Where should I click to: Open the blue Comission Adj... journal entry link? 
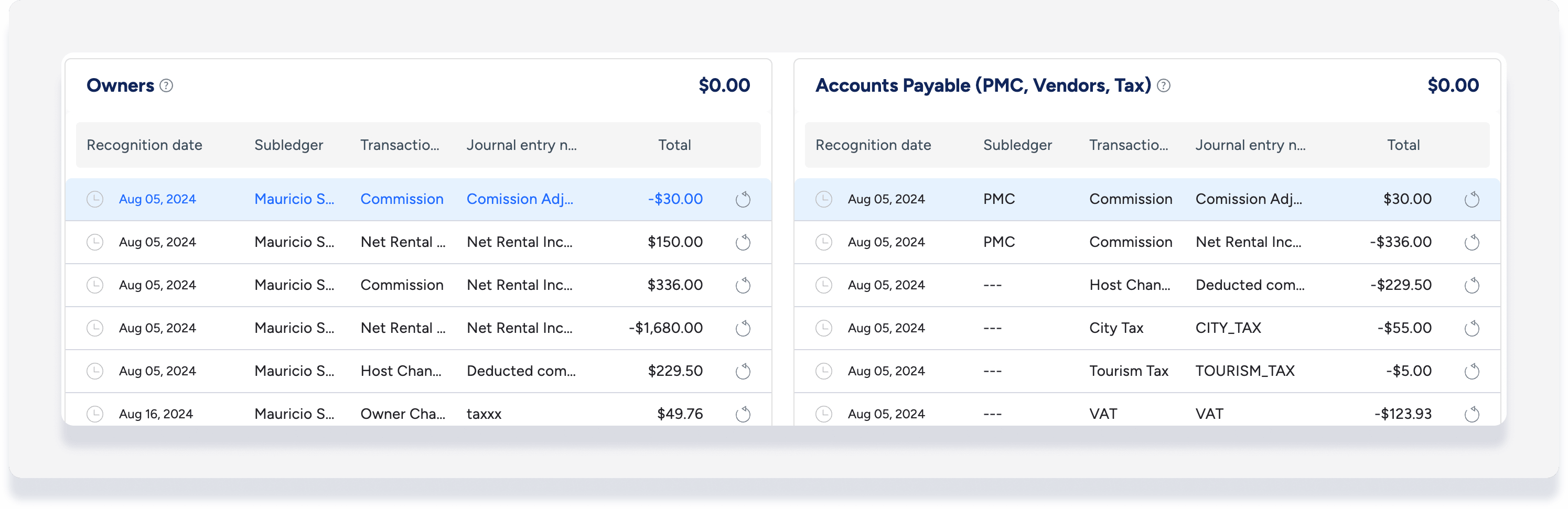coord(519,199)
